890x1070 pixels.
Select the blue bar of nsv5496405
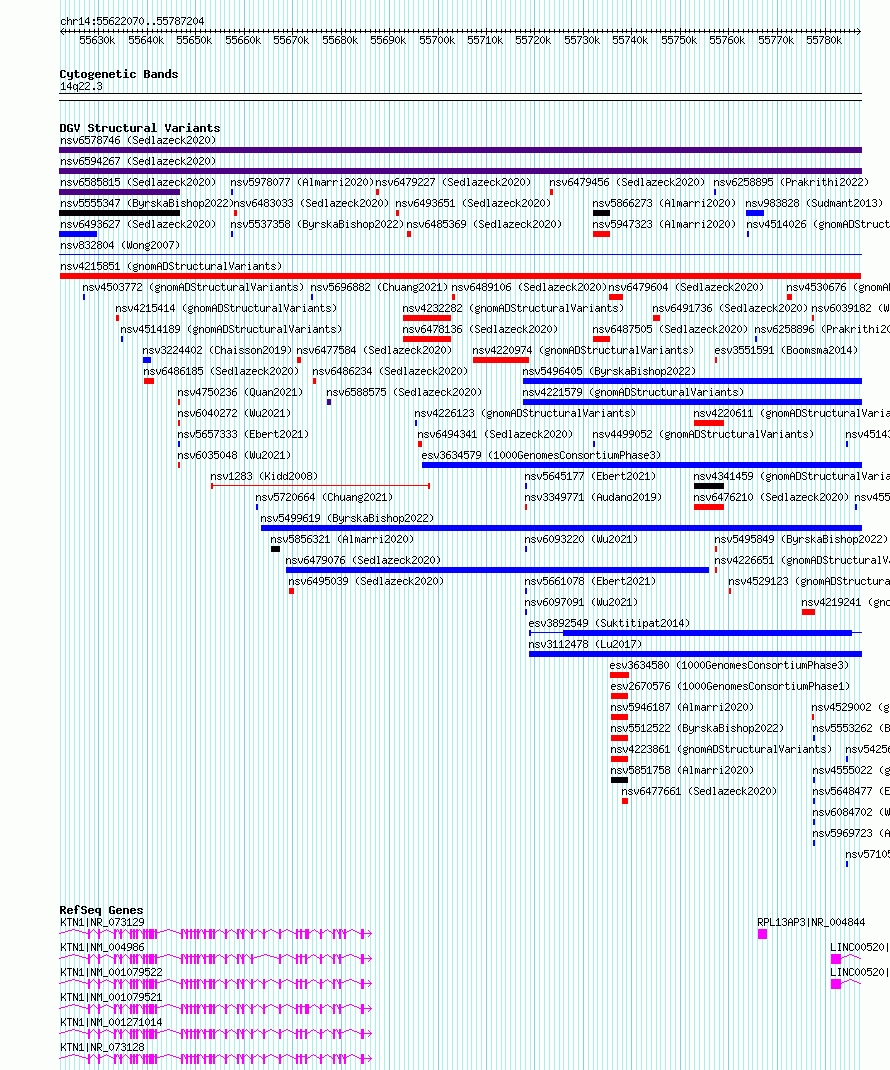click(692, 381)
